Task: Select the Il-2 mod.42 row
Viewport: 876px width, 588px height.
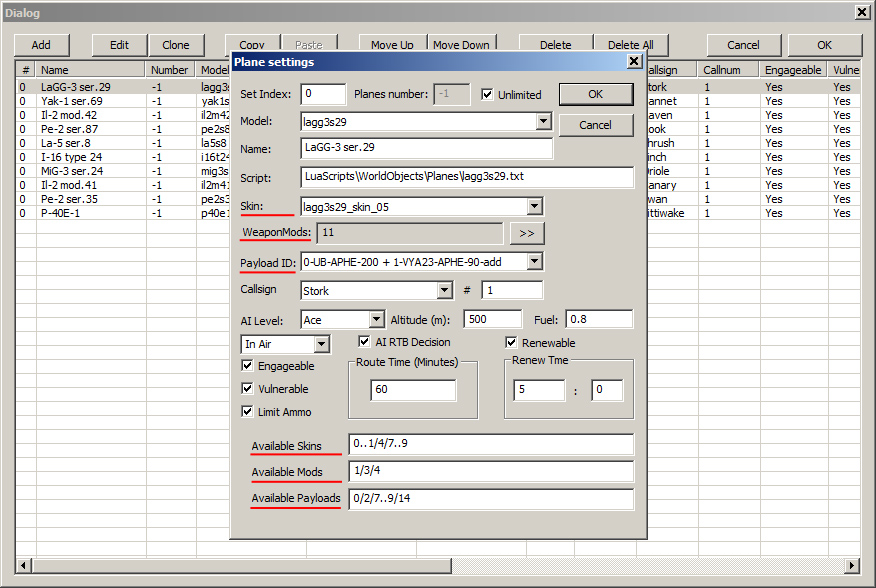Action: pos(123,115)
